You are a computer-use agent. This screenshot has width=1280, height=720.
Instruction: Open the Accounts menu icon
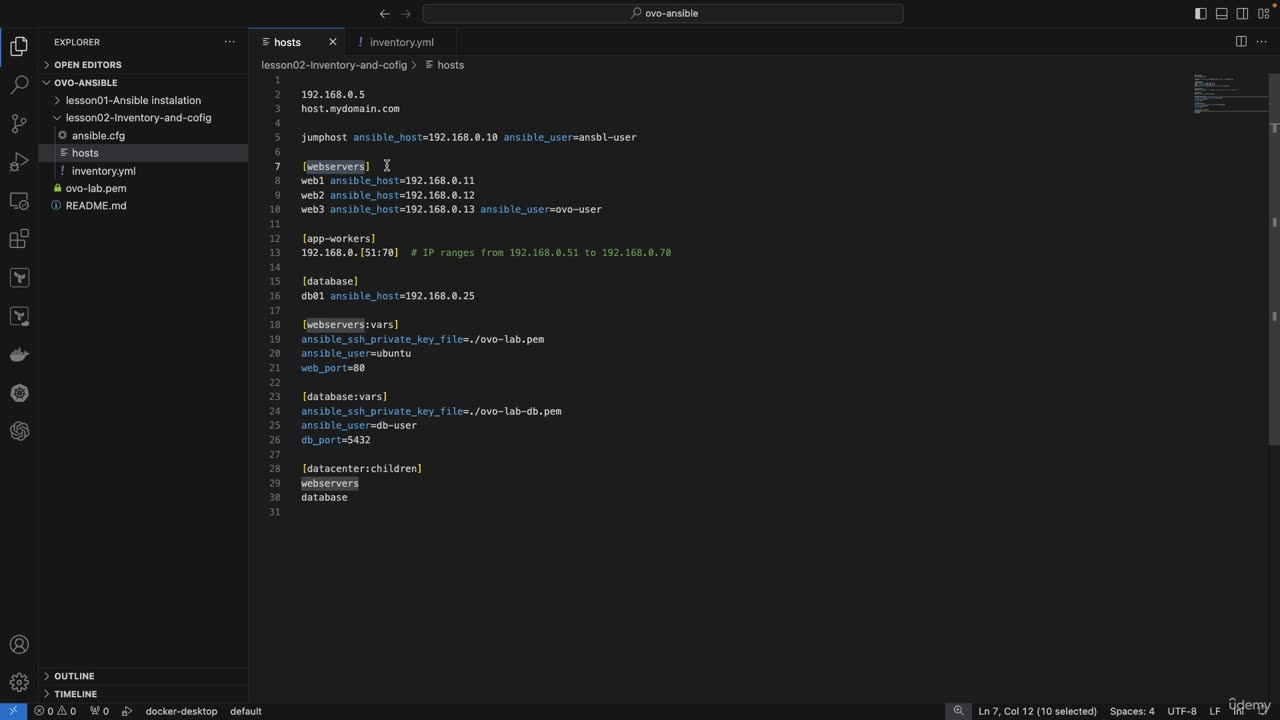point(19,645)
